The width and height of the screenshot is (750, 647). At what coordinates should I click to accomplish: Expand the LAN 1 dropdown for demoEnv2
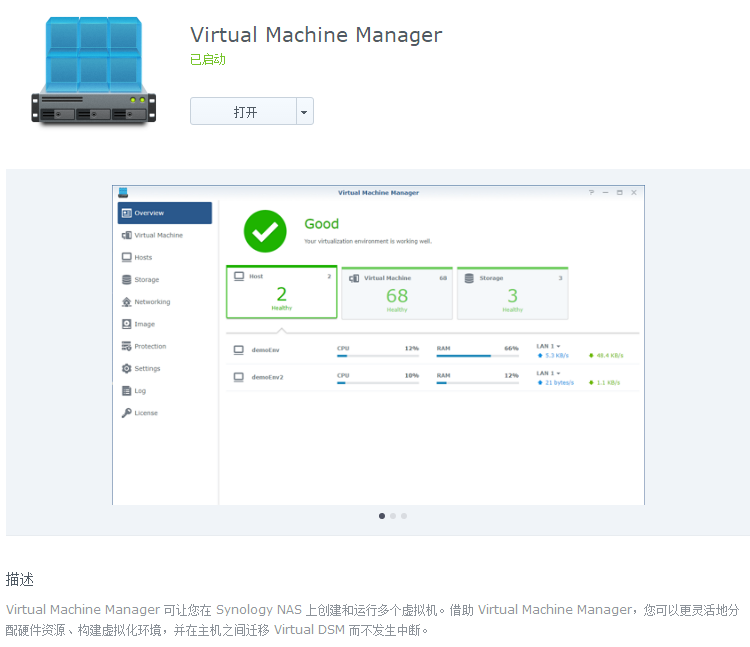558,373
